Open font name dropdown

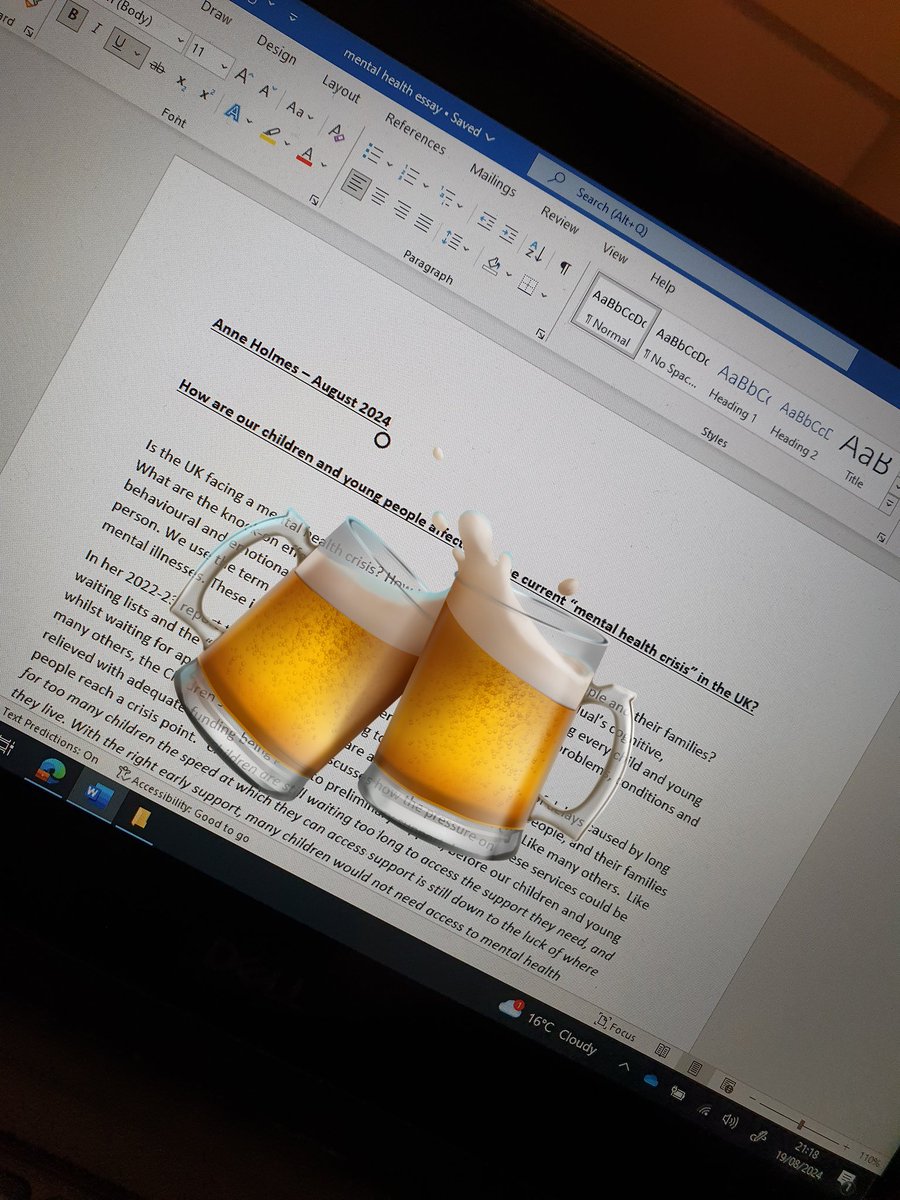click(181, 42)
